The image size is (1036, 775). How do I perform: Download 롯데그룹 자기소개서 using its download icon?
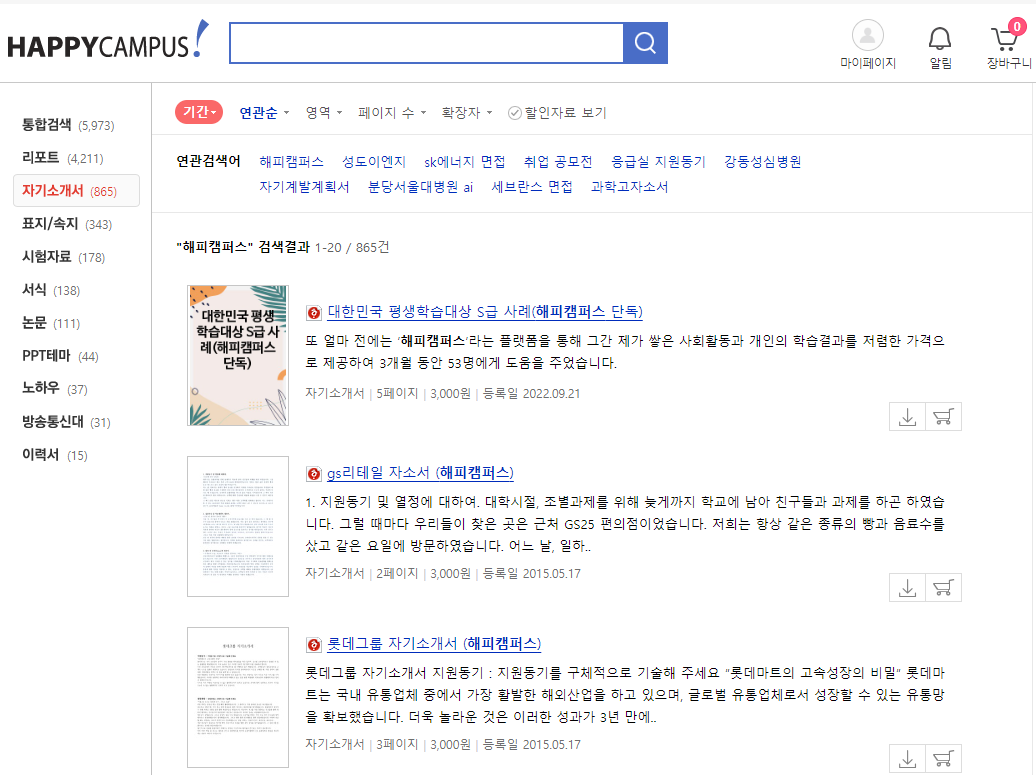pos(907,758)
